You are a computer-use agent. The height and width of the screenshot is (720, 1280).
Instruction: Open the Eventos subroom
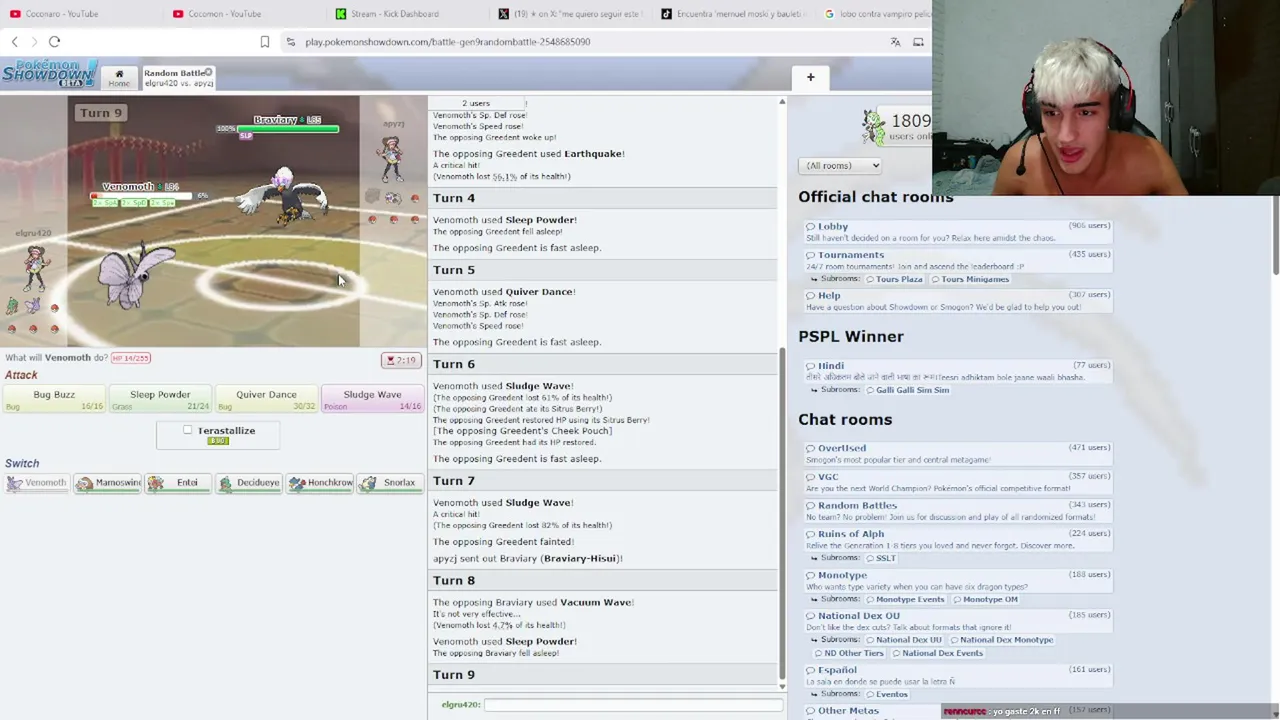[887, 694]
